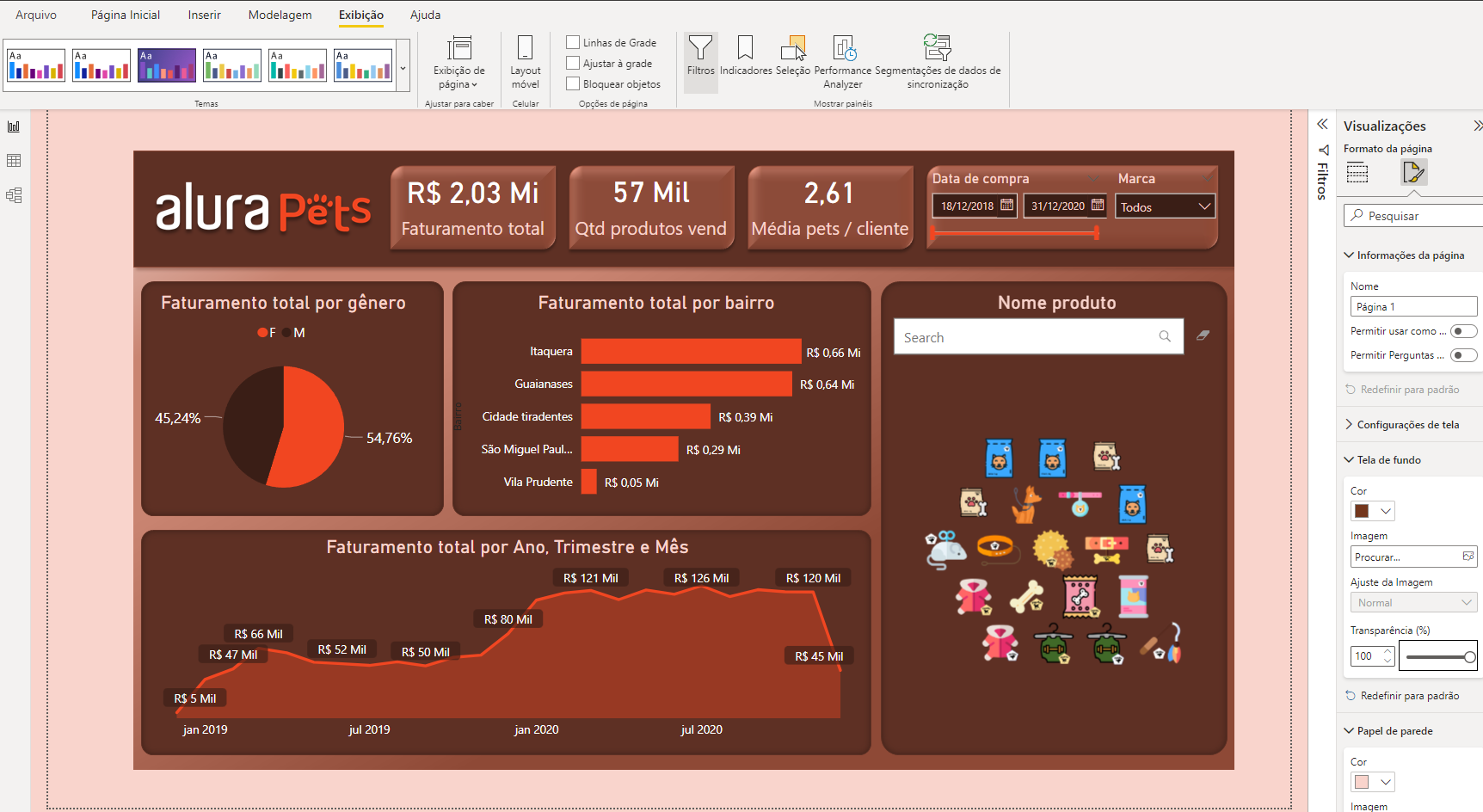The width and height of the screenshot is (1483, 812).
Task: Open Papel de parede color picker
Action: (x=1372, y=782)
